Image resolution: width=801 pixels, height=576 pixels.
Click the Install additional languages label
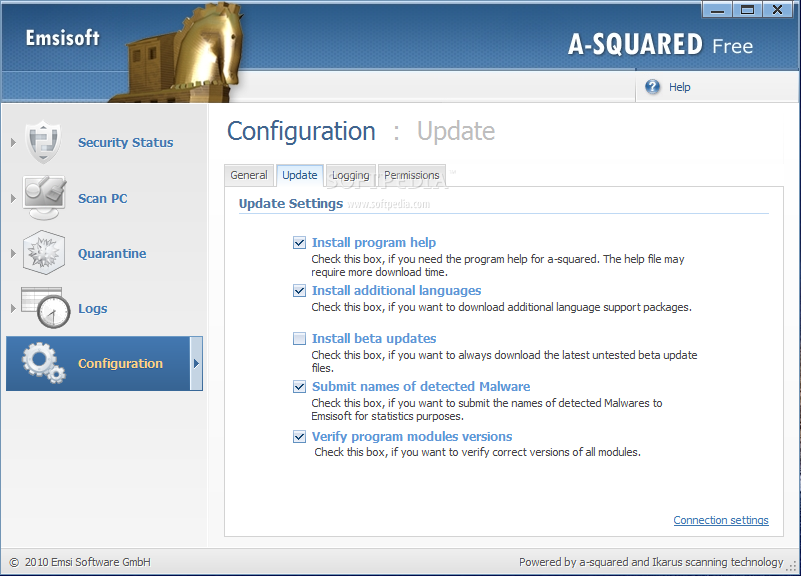click(x=396, y=291)
